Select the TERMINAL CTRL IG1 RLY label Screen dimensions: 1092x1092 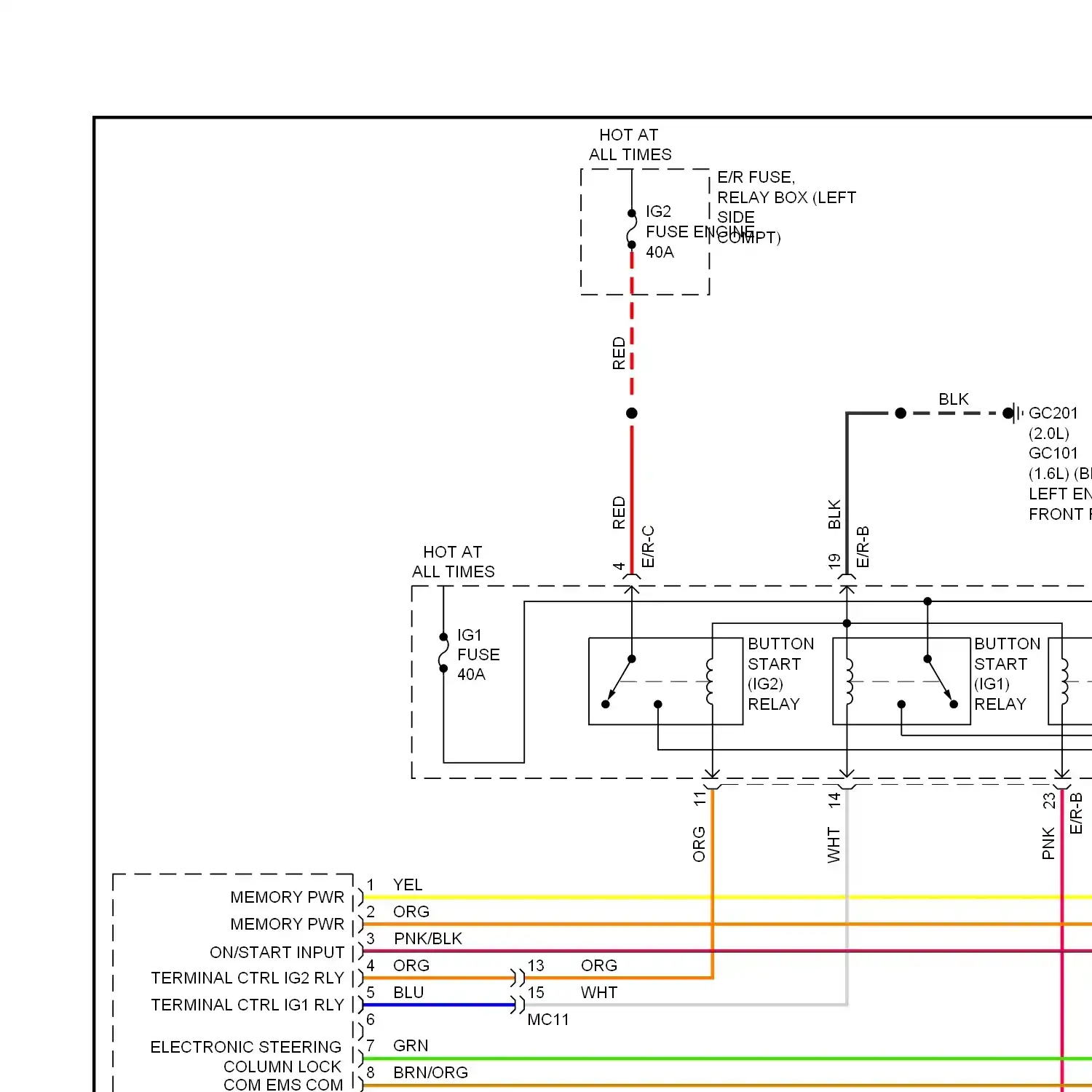pyautogui.click(x=248, y=1005)
